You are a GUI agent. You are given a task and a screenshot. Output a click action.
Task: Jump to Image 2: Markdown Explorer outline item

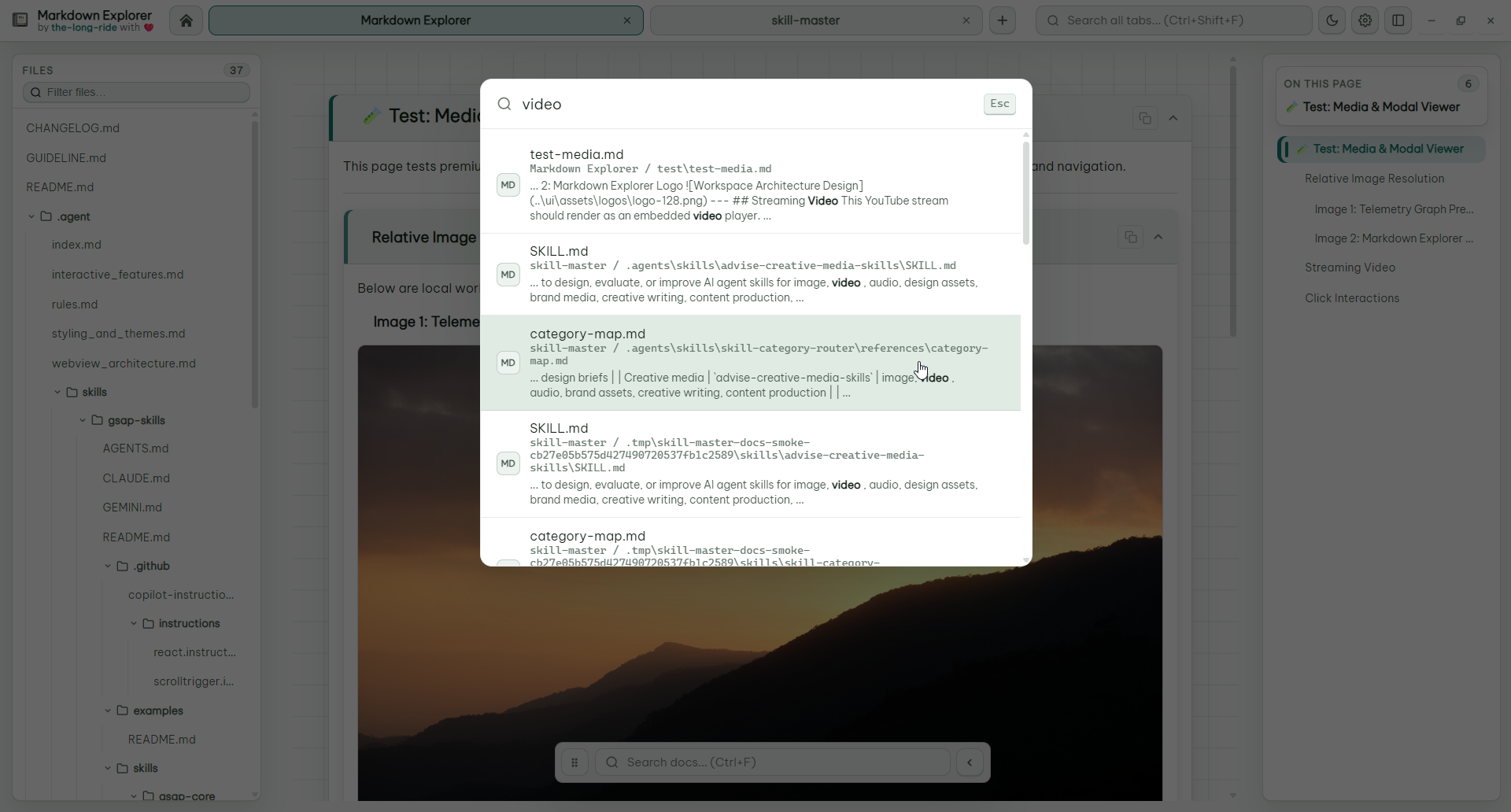[1394, 238]
